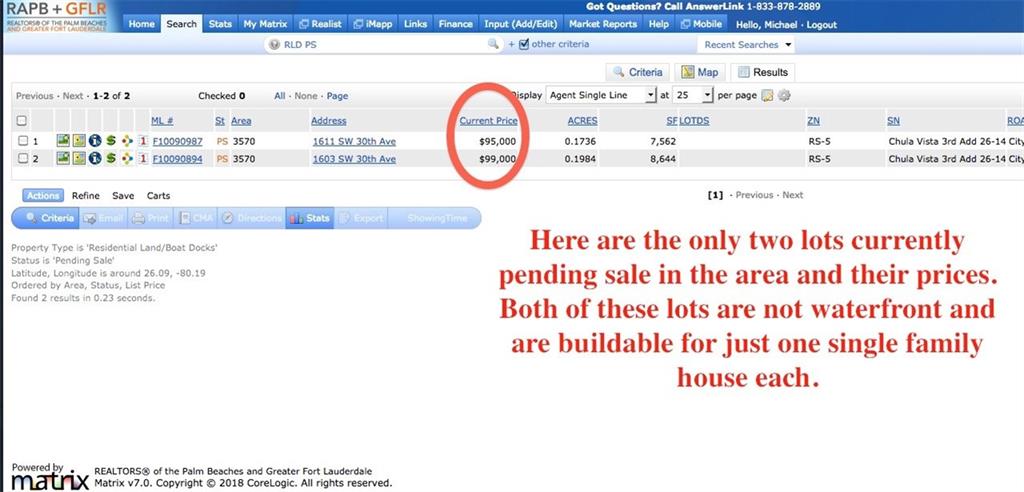
Task: Open photos icon for listing F10090987
Action: click(x=62, y=142)
